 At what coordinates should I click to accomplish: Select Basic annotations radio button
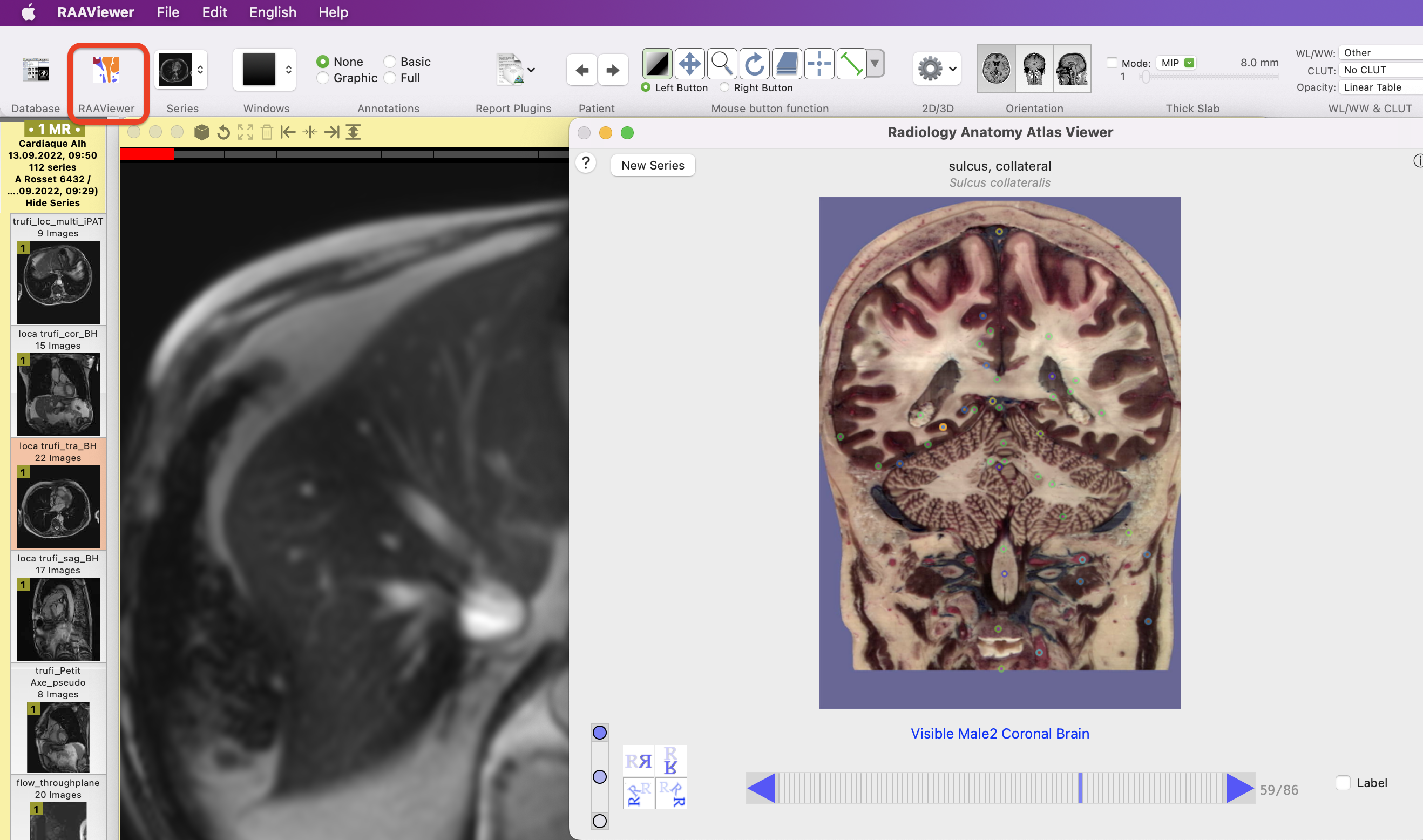click(x=389, y=61)
